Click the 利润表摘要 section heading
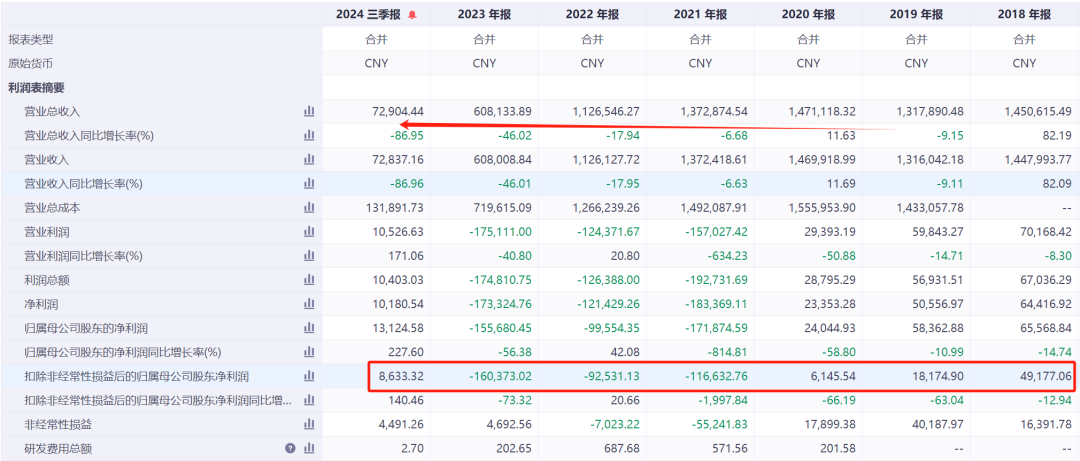Image resolution: width=1080 pixels, height=461 pixels. 36,88
